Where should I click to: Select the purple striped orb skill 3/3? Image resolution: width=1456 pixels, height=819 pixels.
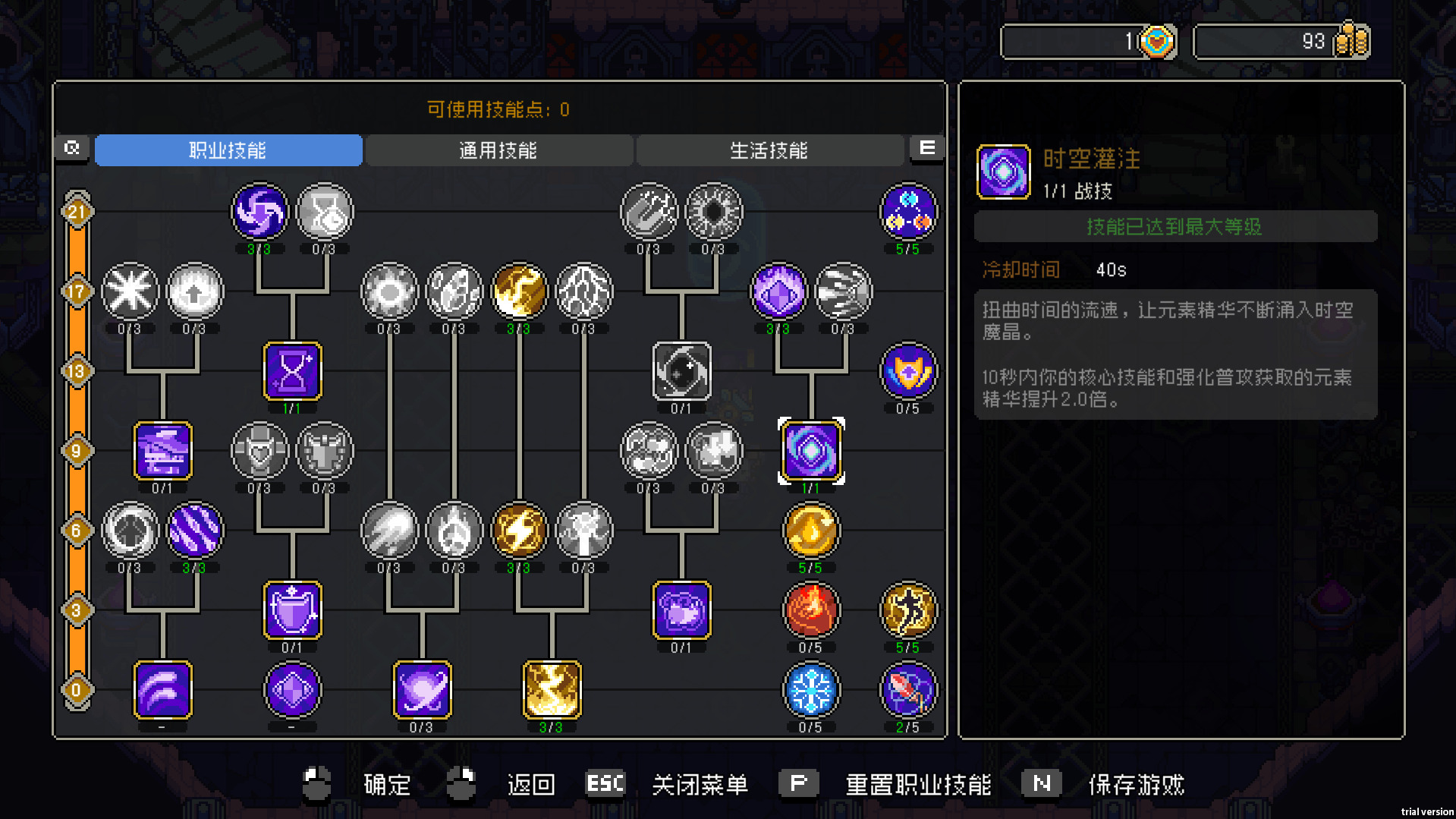pos(195,531)
